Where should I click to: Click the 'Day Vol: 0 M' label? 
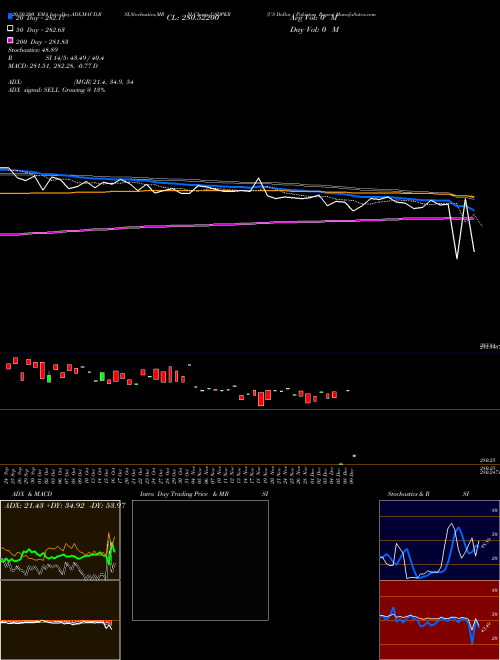tap(314, 29)
